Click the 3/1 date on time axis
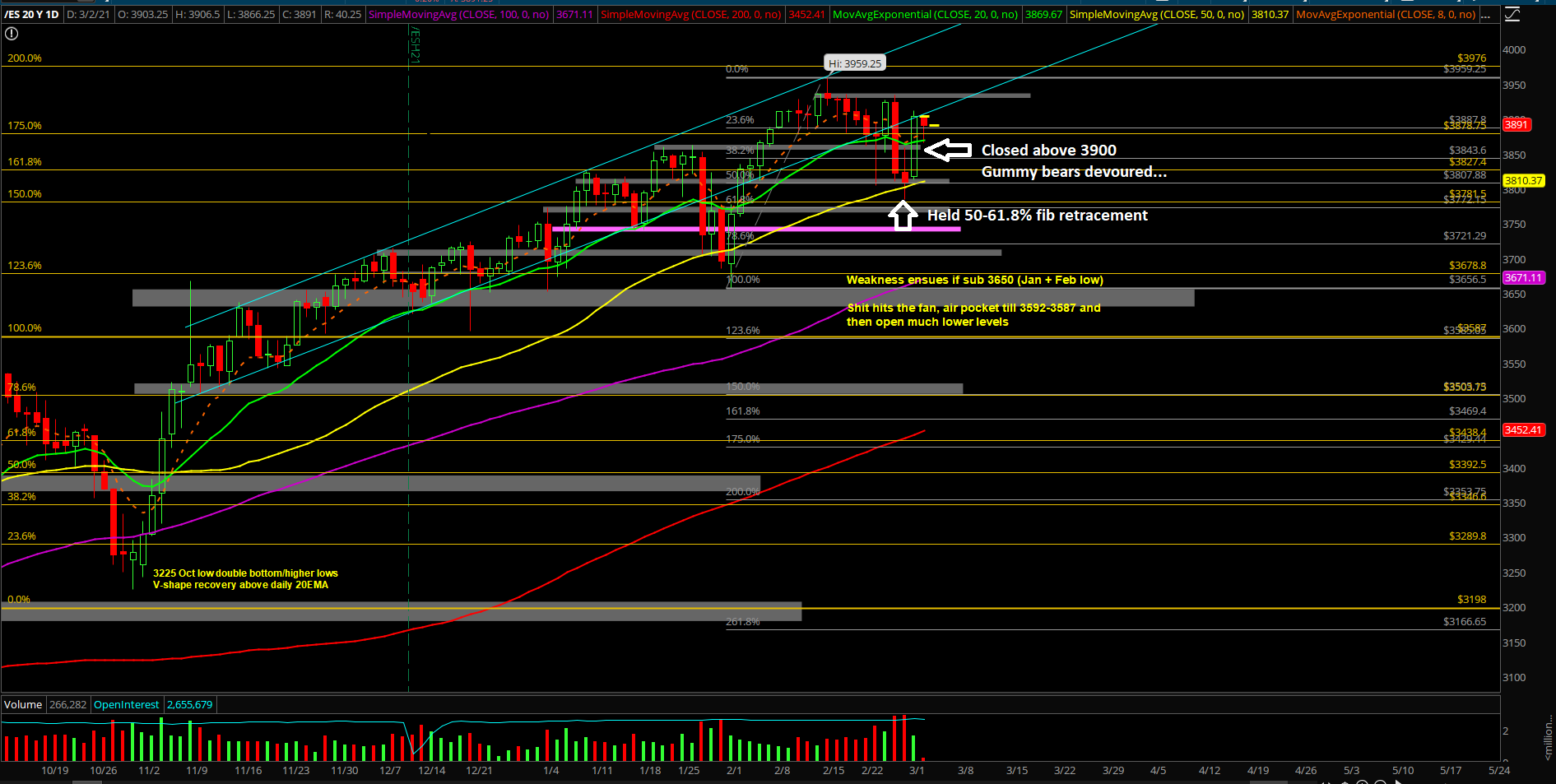The width and height of the screenshot is (1556, 784). tap(917, 771)
